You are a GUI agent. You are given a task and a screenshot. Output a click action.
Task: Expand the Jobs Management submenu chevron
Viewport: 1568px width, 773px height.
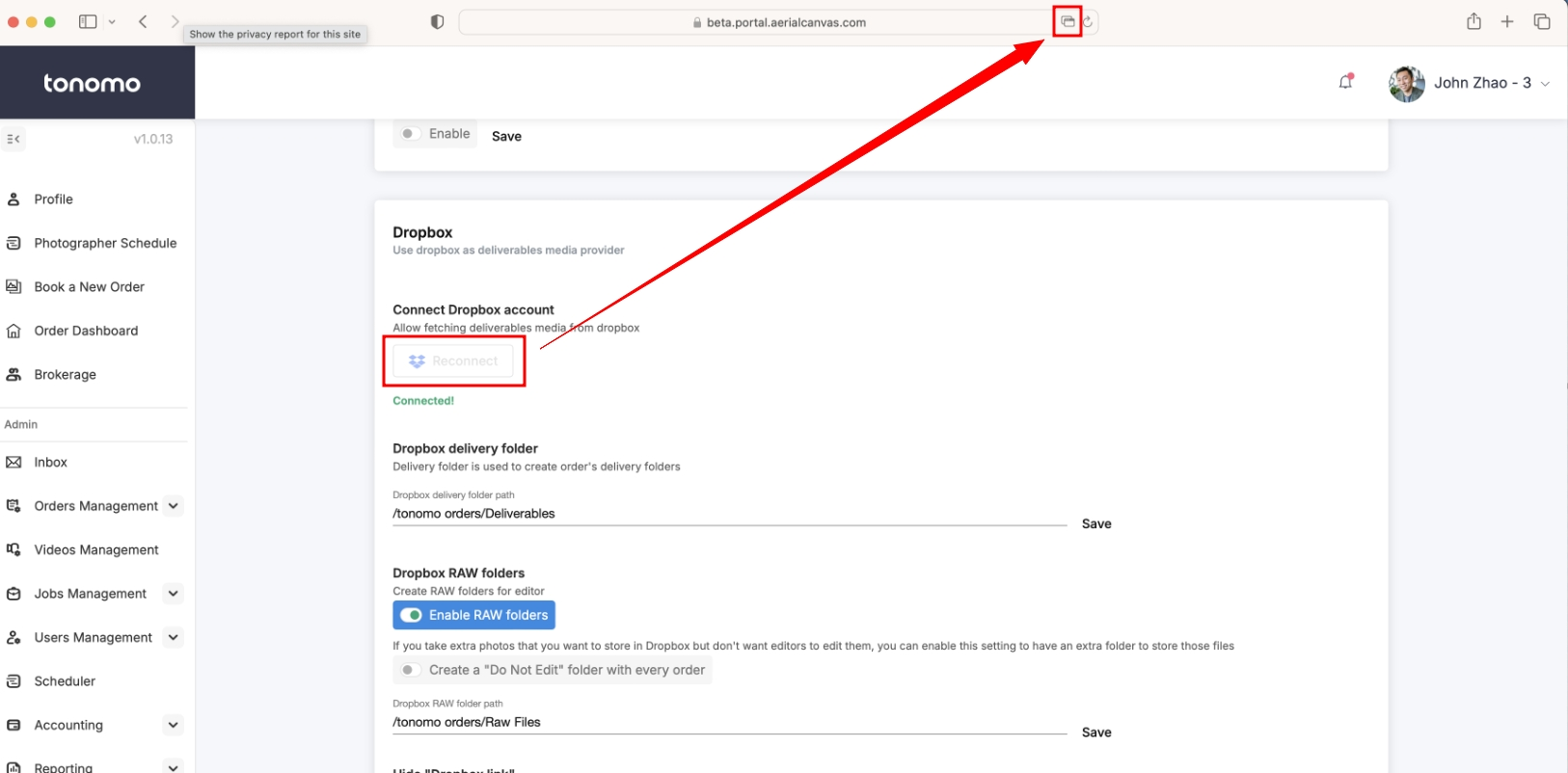[x=174, y=594]
